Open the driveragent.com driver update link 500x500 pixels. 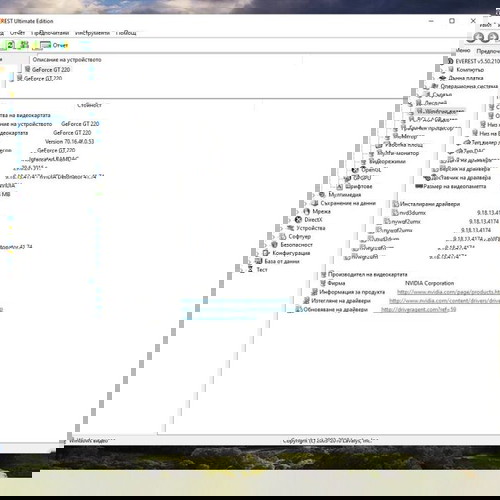pos(418,309)
